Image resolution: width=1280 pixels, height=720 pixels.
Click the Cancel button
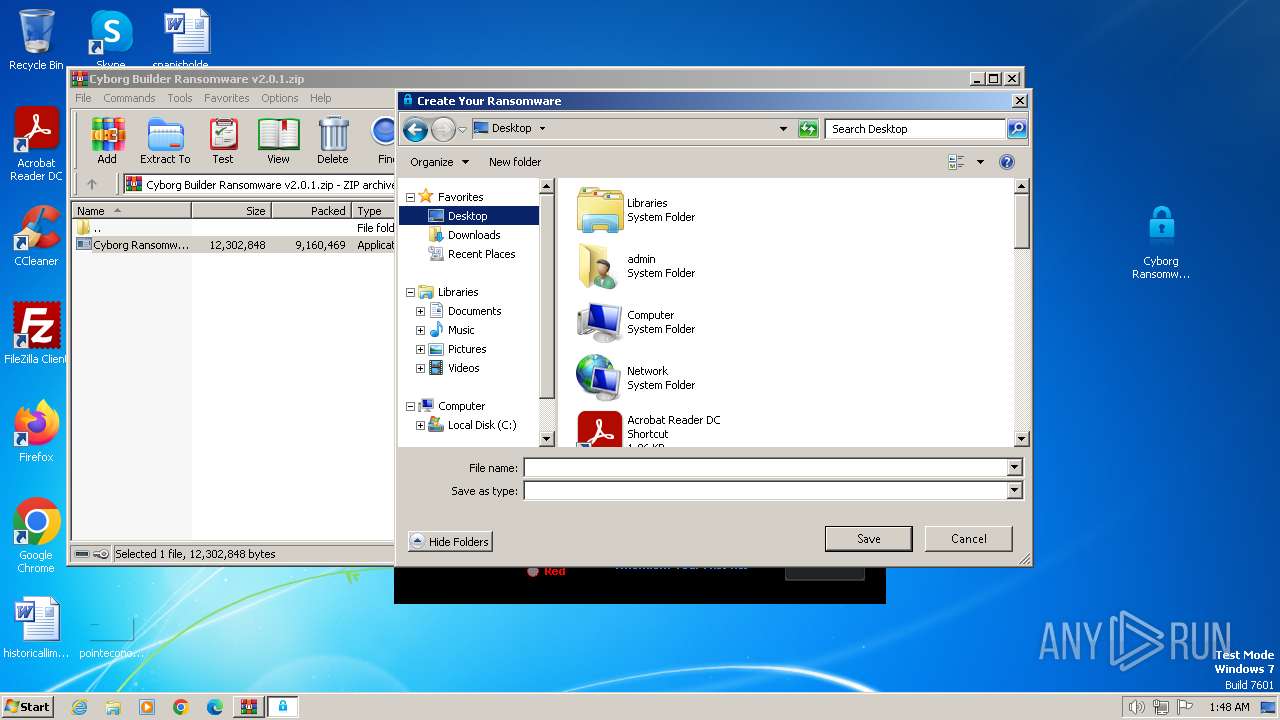point(968,538)
